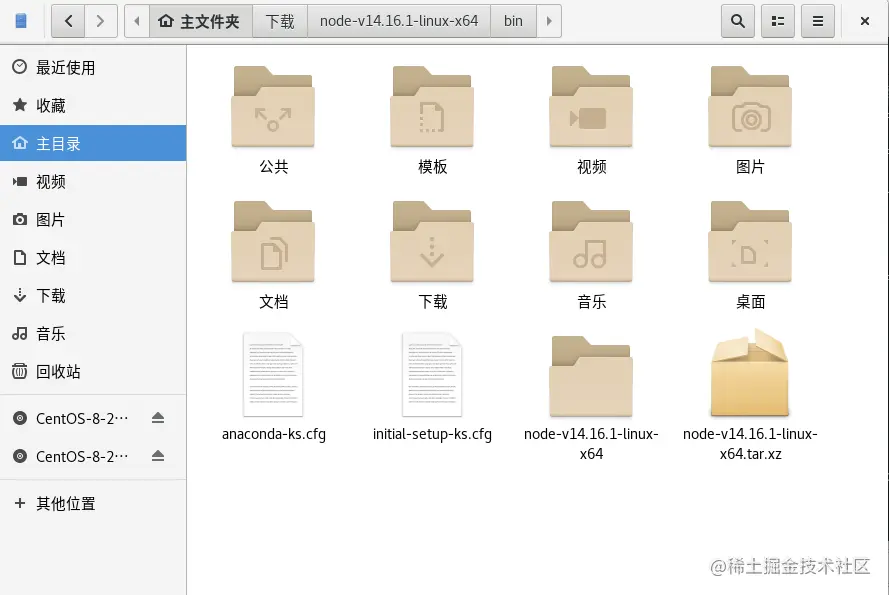This screenshot has height=595, width=889.
Task: Switch to list view layout
Action: [x=777, y=20]
